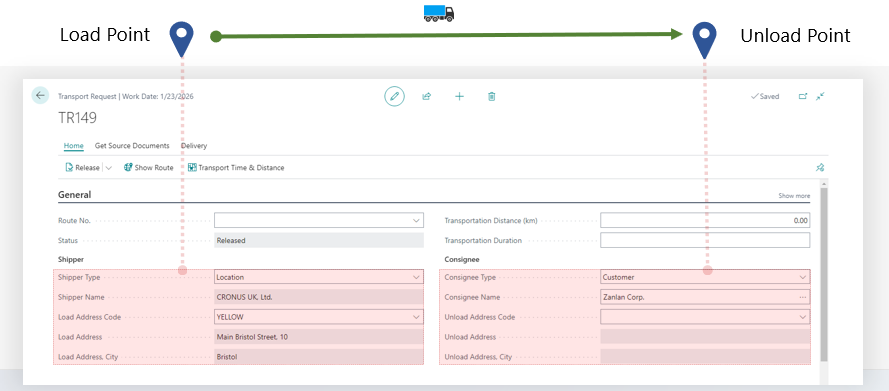Open the Load Address Code dropdown
Image resolution: width=889 pixels, height=391 pixels.
point(417,317)
